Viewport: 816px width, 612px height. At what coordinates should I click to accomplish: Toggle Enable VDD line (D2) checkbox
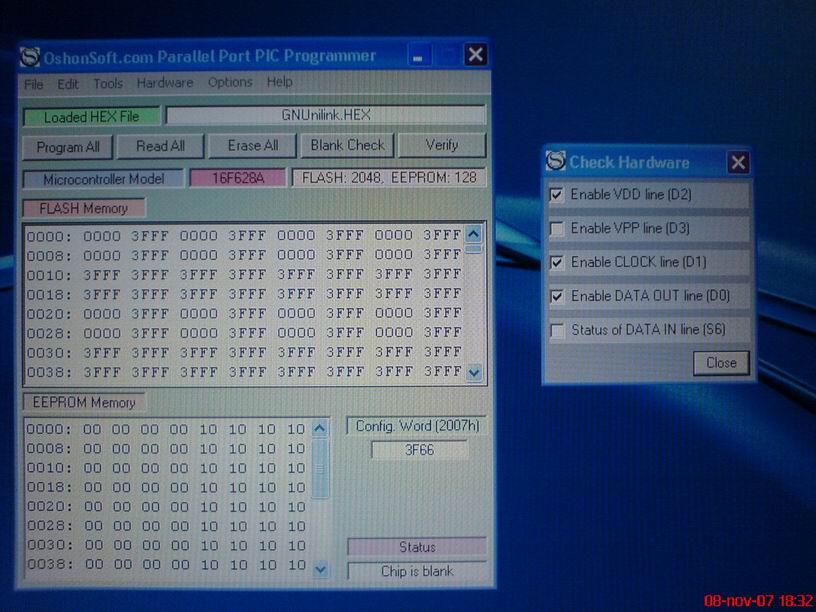click(x=556, y=195)
